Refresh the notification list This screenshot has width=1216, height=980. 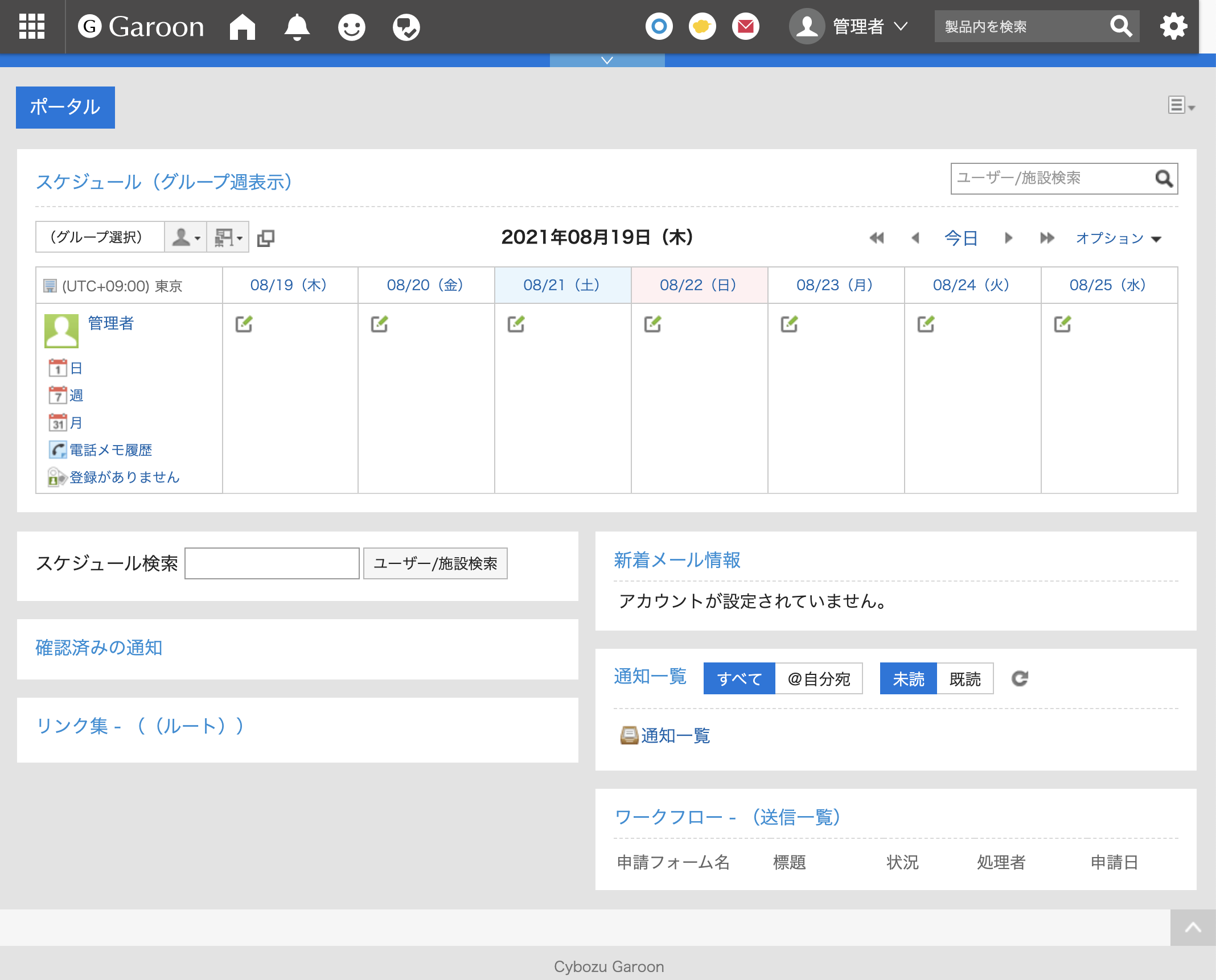click(x=1020, y=678)
